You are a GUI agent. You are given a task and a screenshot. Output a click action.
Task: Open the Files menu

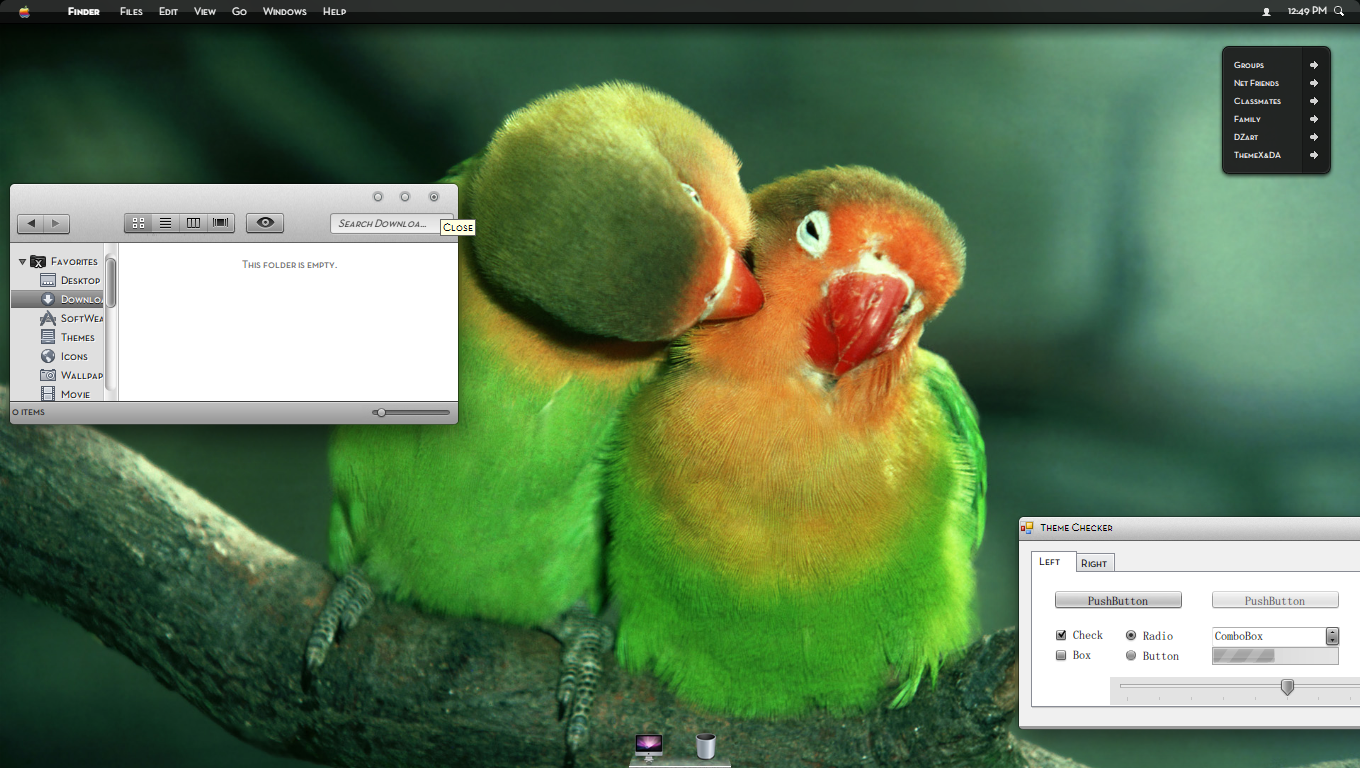coord(131,11)
